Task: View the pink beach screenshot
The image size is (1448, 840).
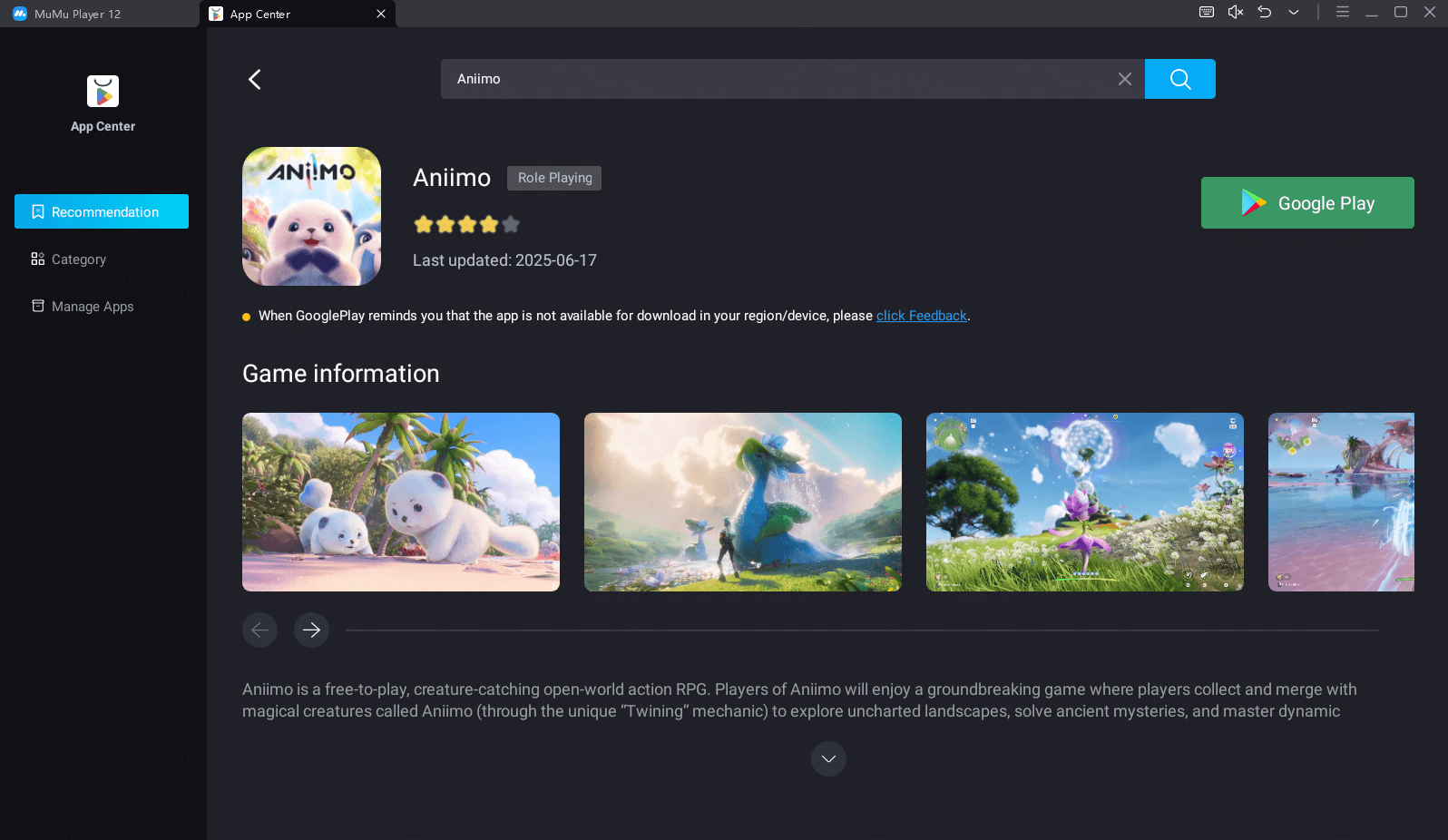Action: point(1341,502)
